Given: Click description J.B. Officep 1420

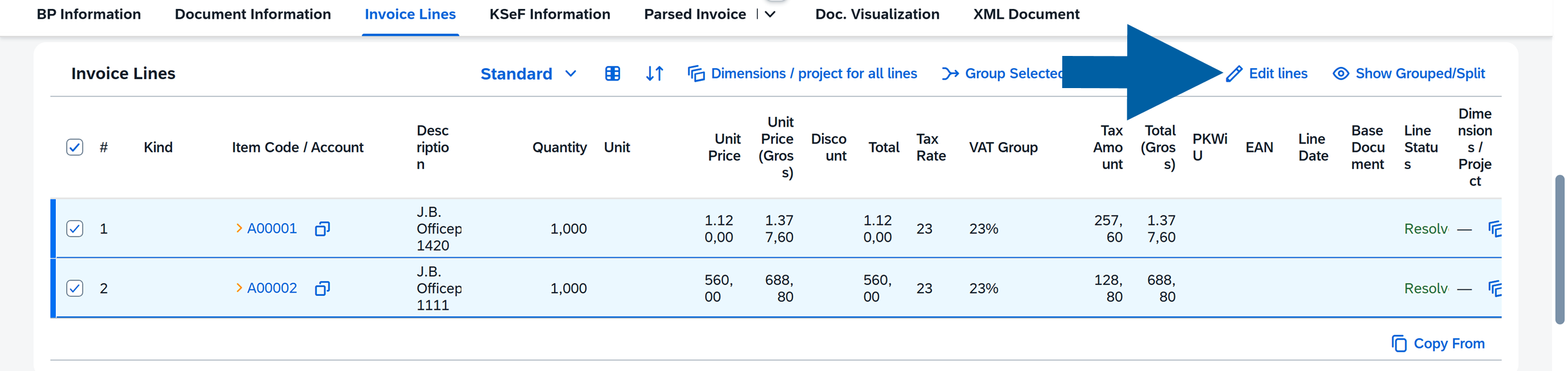Looking at the screenshot, I should point(439,228).
